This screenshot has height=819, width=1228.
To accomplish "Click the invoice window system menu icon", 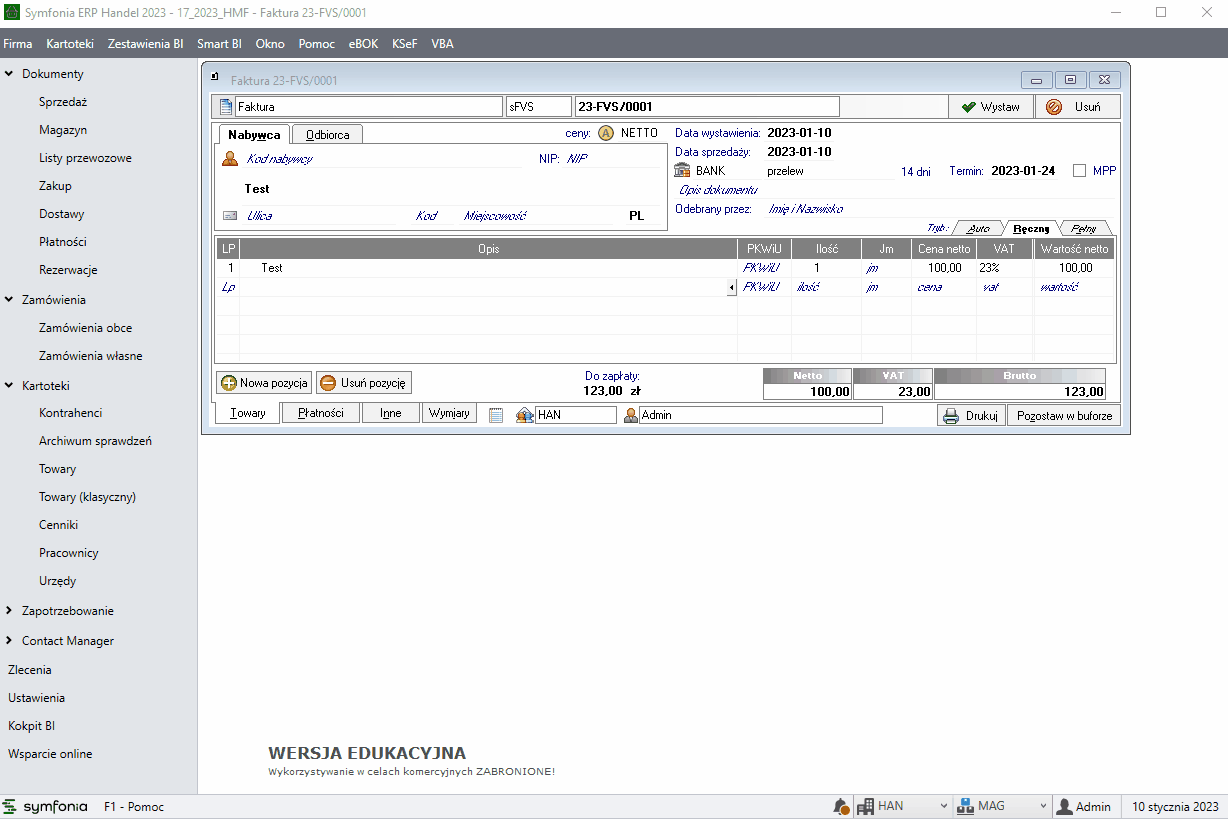I will click(214, 78).
